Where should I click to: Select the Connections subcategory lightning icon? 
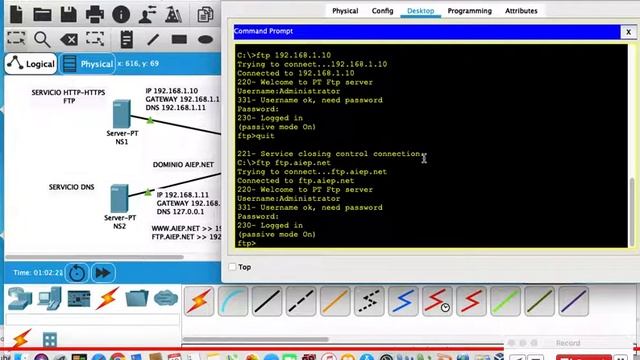pyautogui.click(x=21, y=338)
